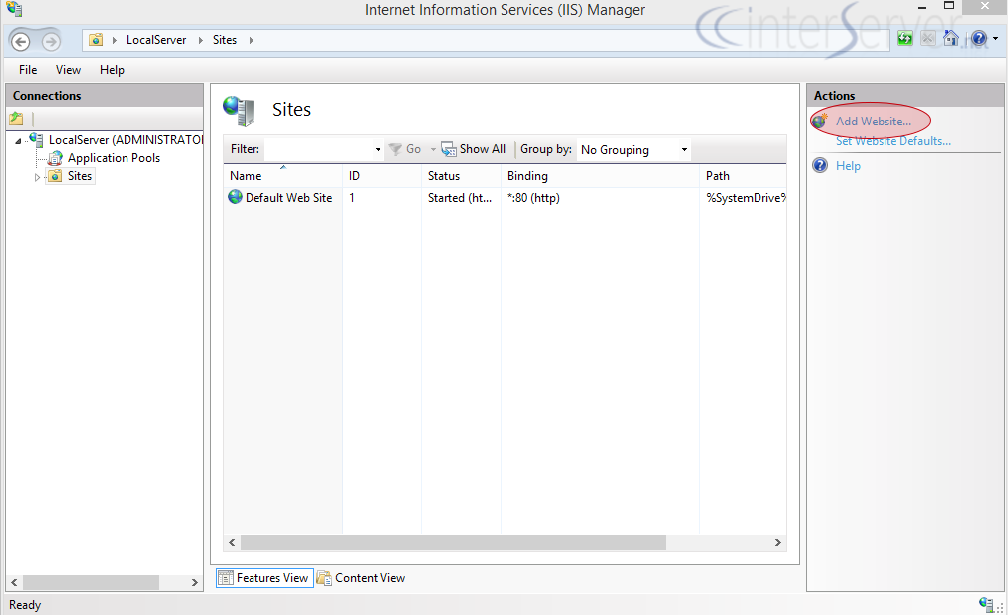Click the Back navigation arrow
Image resolution: width=1008 pixels, height=615 pixels.
[x=21, y=42]
